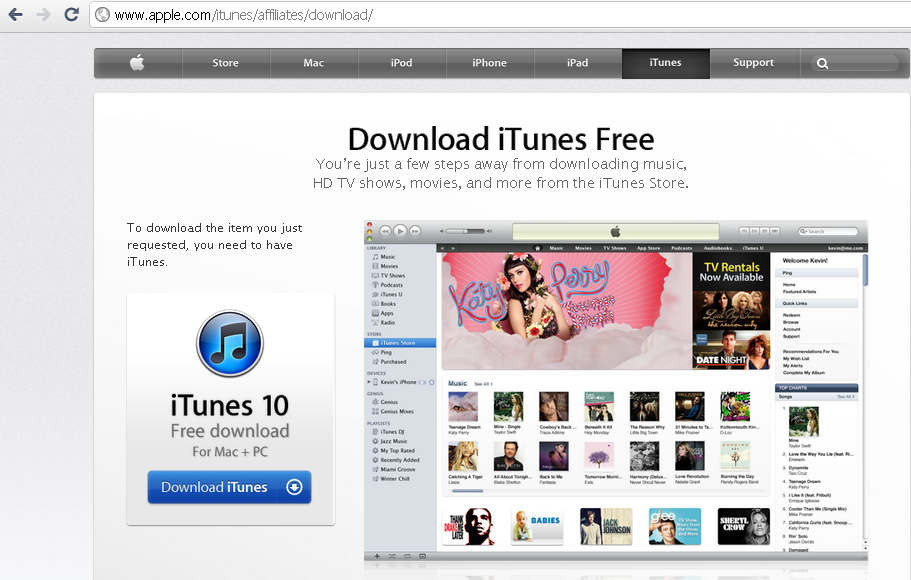Click the iTunes Store application preview image
The image size is (911, 580).
pyautogui.click(x=616, y=389)
